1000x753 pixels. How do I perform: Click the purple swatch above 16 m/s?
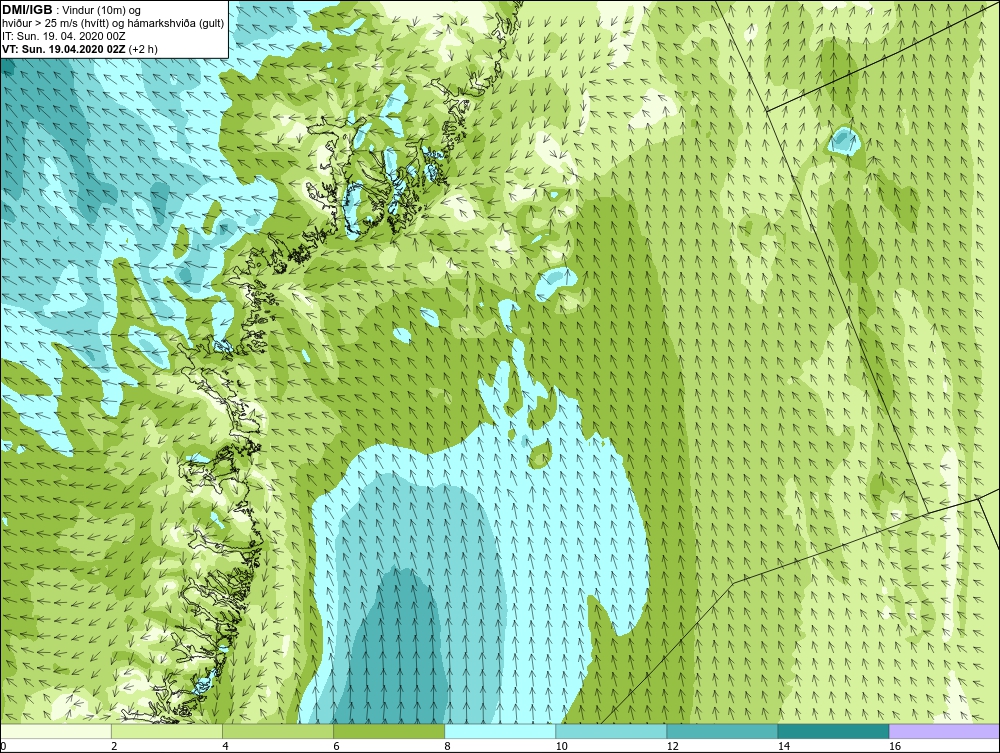click(944, 731)
